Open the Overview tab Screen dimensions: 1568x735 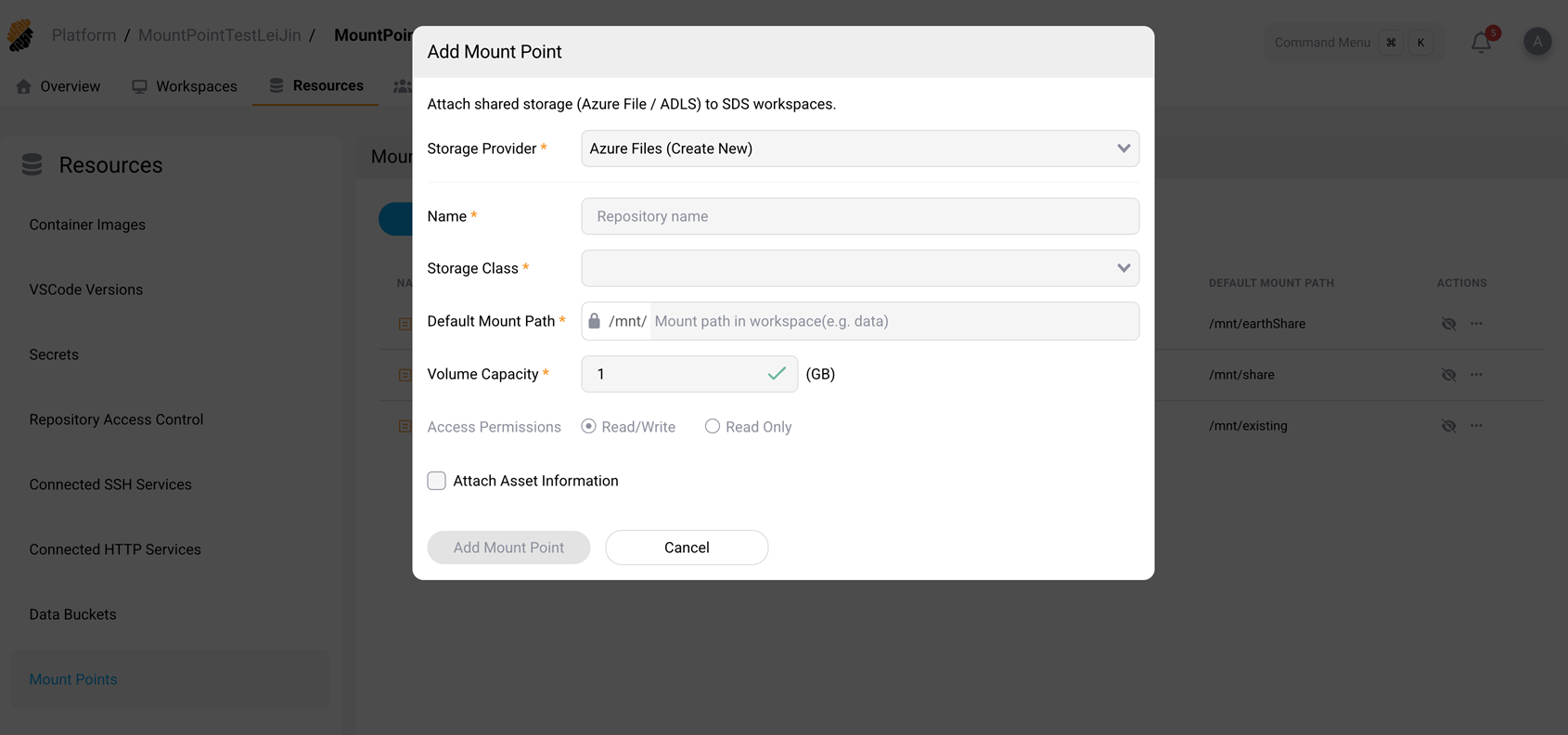tap(58, 86)
